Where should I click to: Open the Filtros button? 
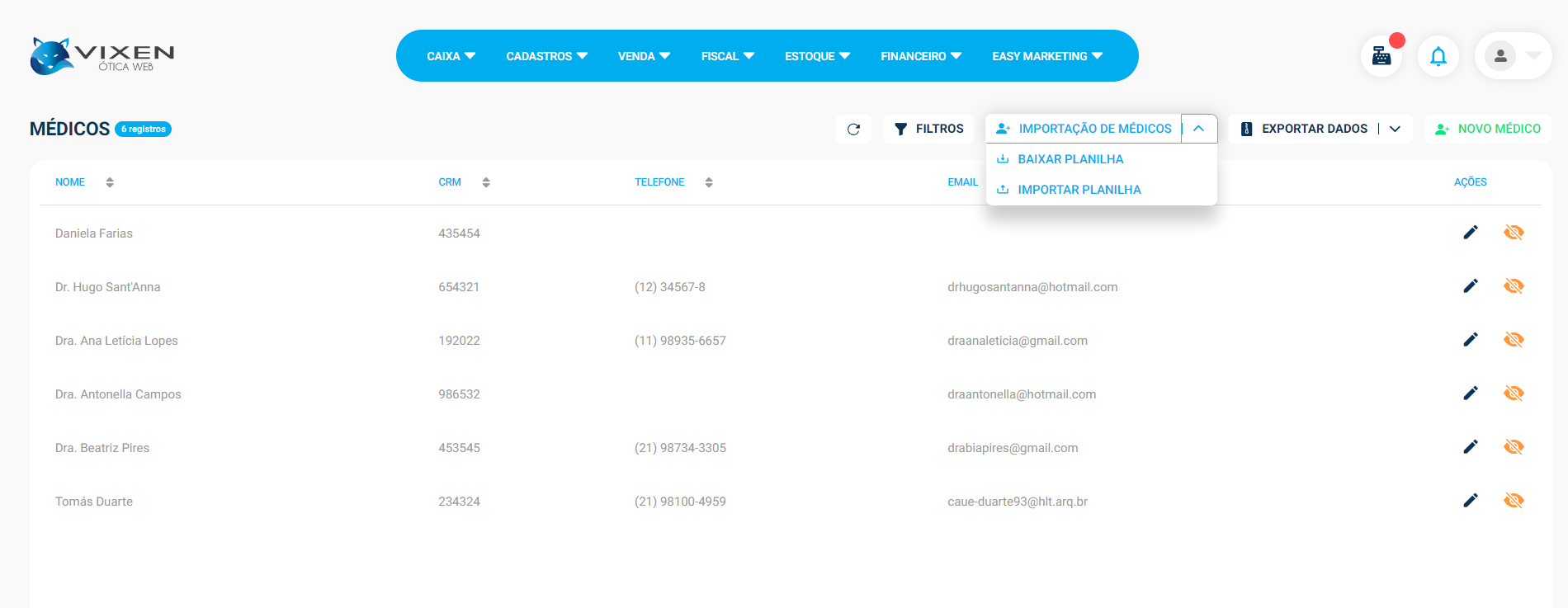[x=928, y=129]
